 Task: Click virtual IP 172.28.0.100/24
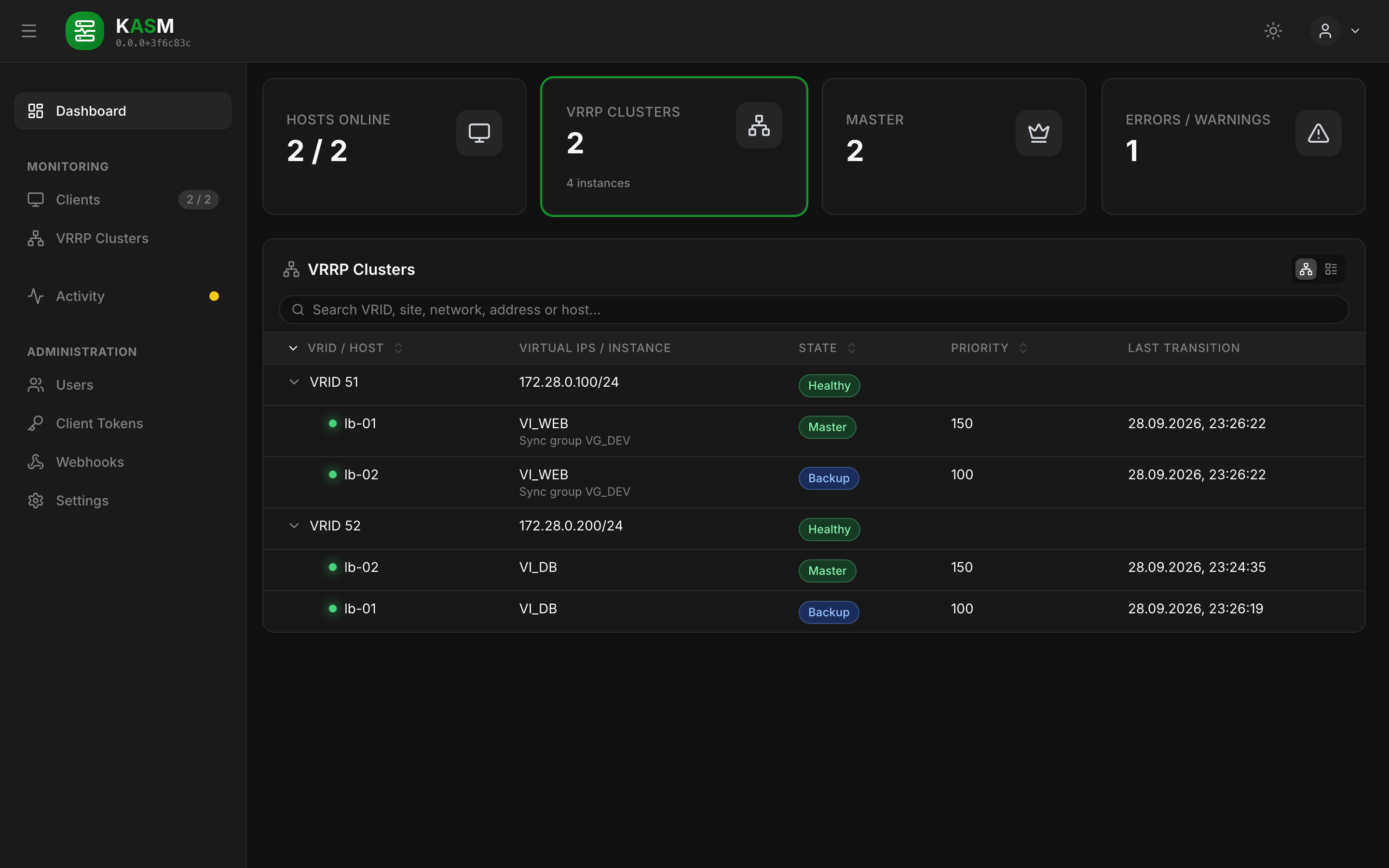pyautogui.click(x=569, y=382)
